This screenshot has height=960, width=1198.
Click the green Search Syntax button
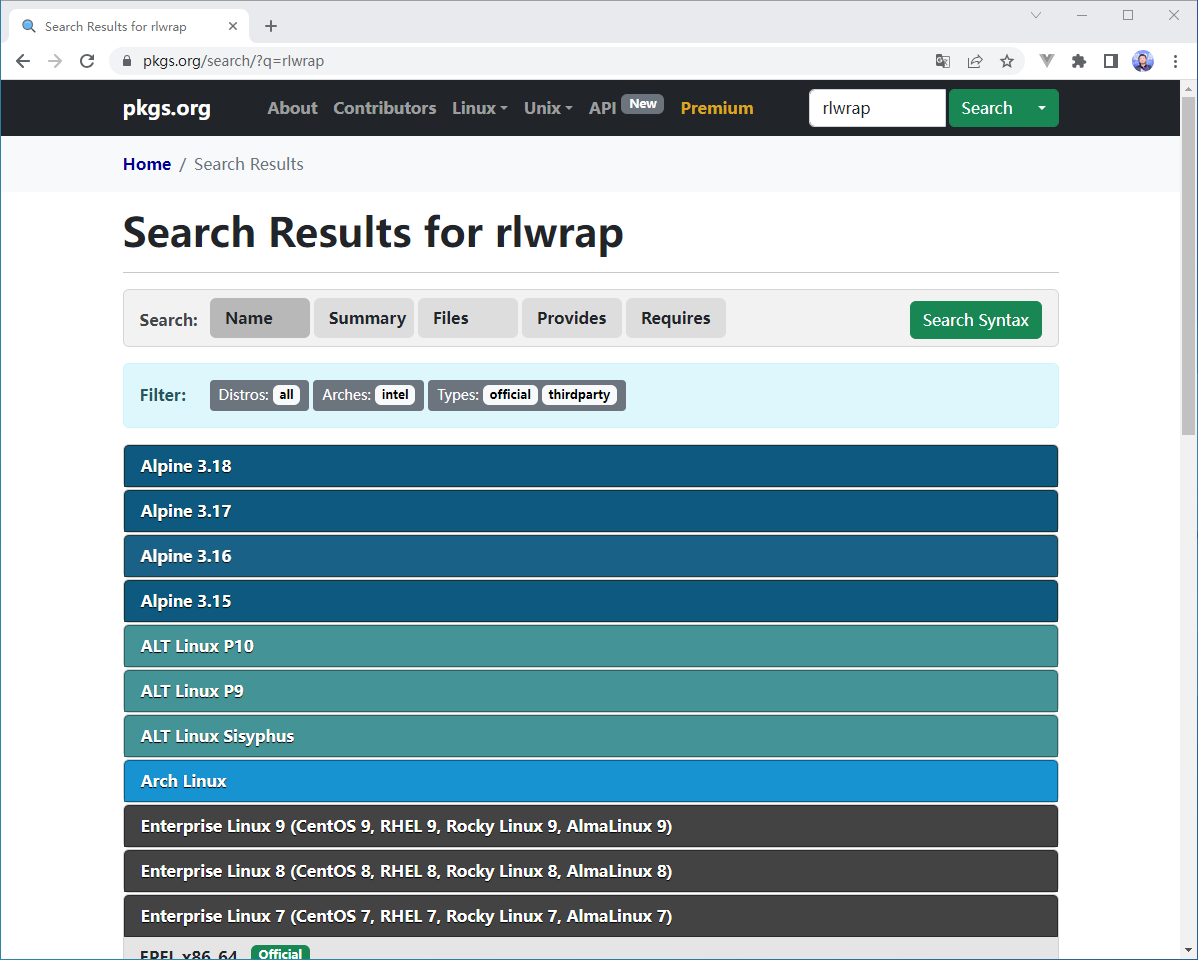(975, 320)
